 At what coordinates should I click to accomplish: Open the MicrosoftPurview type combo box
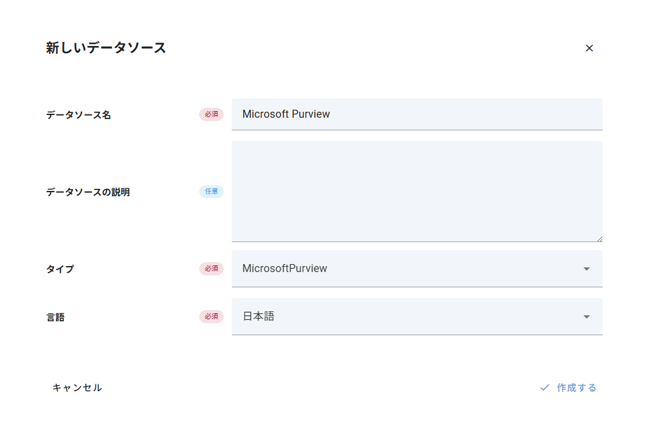(x=405, y=269)
